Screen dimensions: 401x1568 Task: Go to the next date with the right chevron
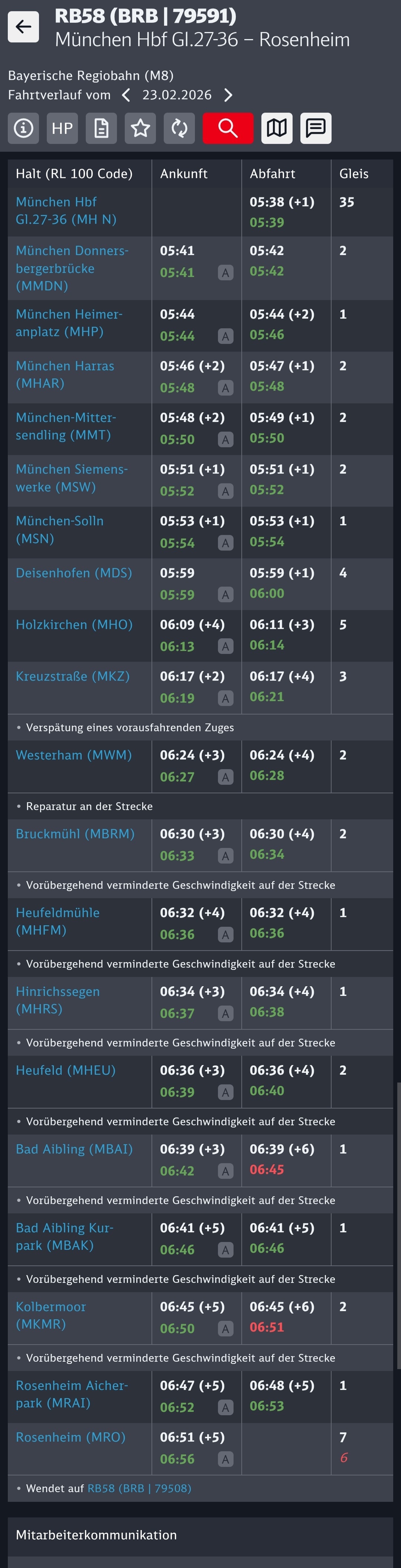coord(228,95)
